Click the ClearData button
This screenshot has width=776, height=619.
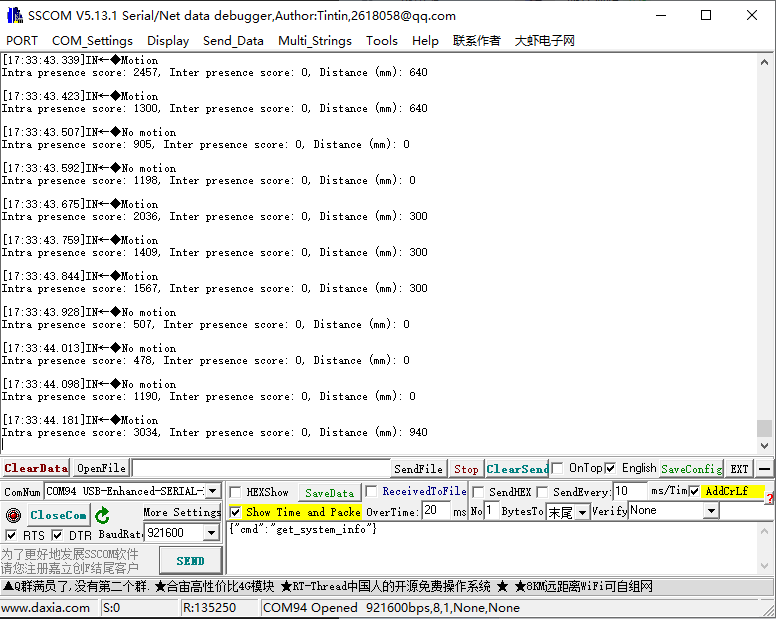[x=36, y=468]
